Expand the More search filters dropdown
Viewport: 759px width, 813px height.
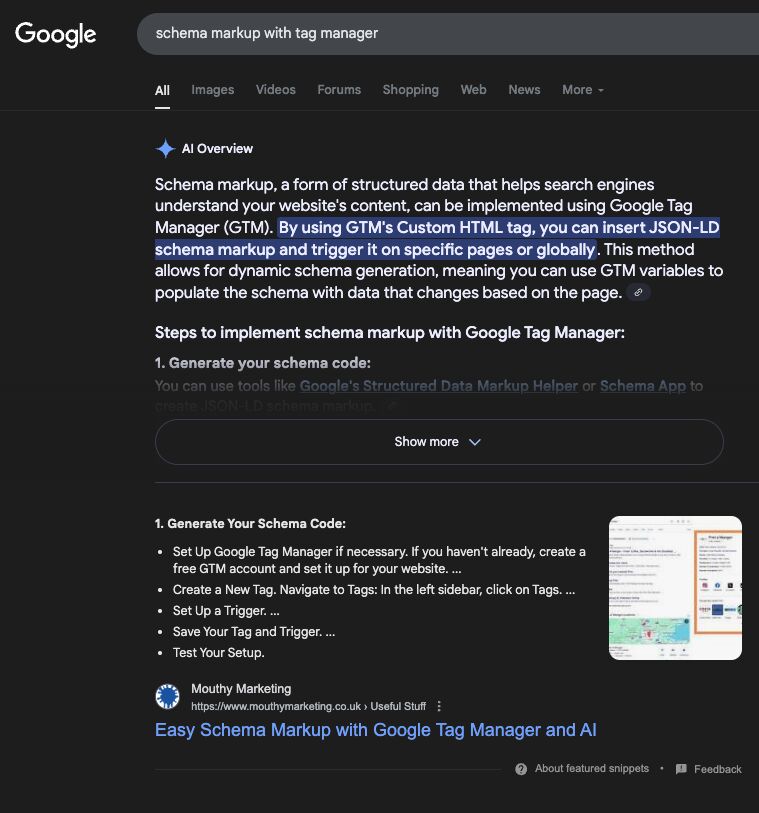tap(582, 90)
